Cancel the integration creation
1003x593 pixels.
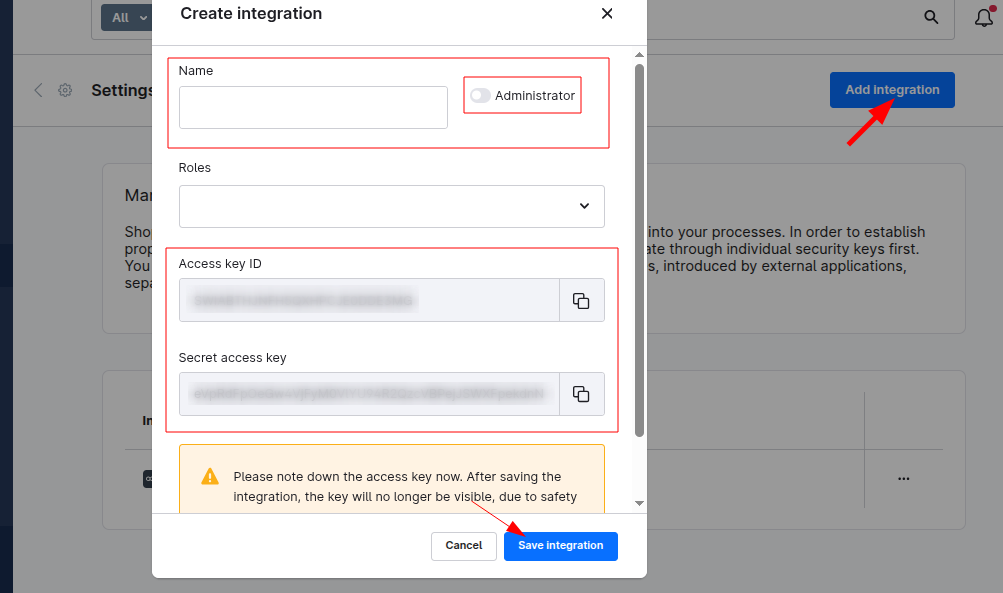coord(463,546)
